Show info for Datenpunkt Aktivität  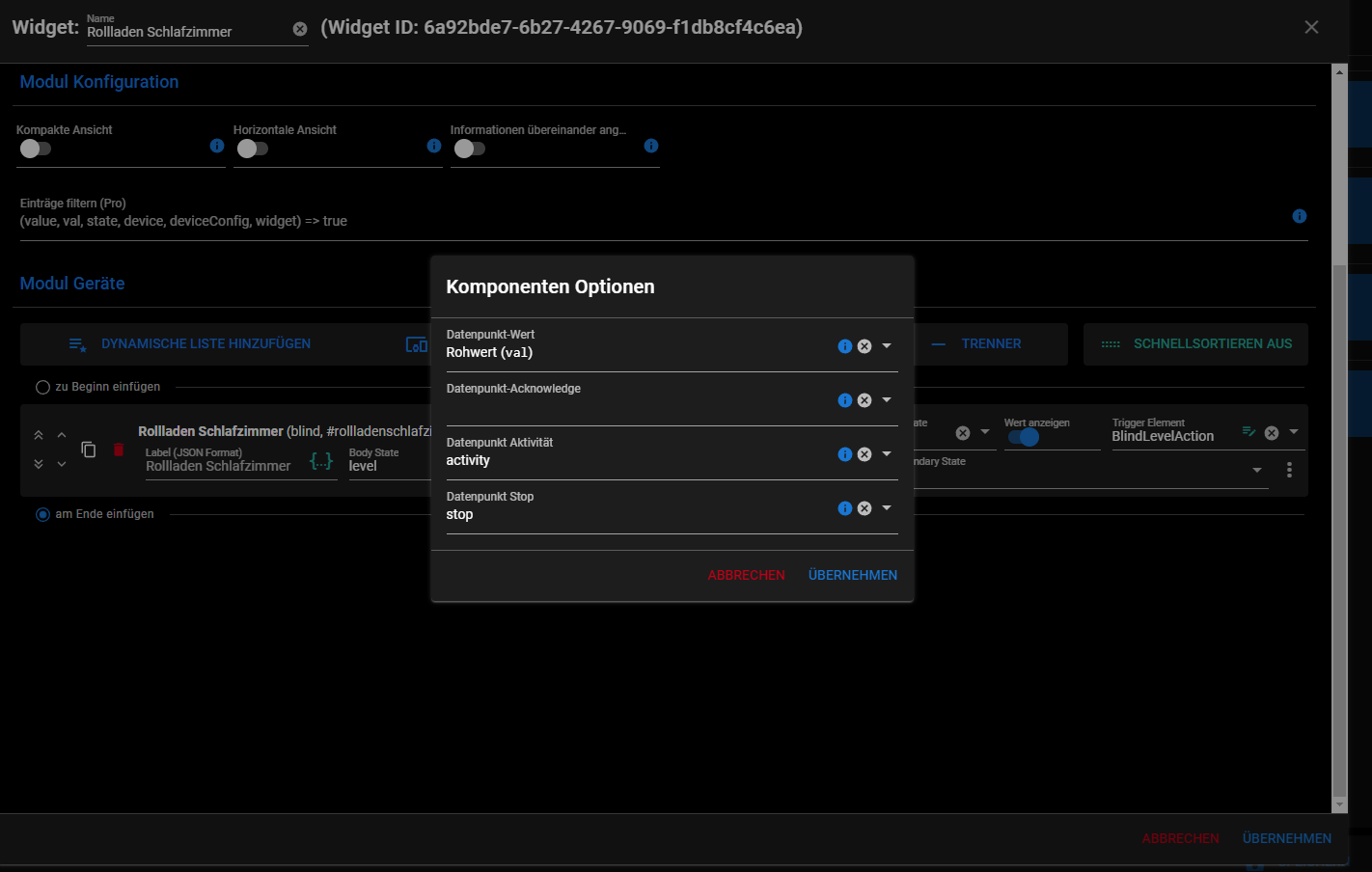[x=845, y=454]
